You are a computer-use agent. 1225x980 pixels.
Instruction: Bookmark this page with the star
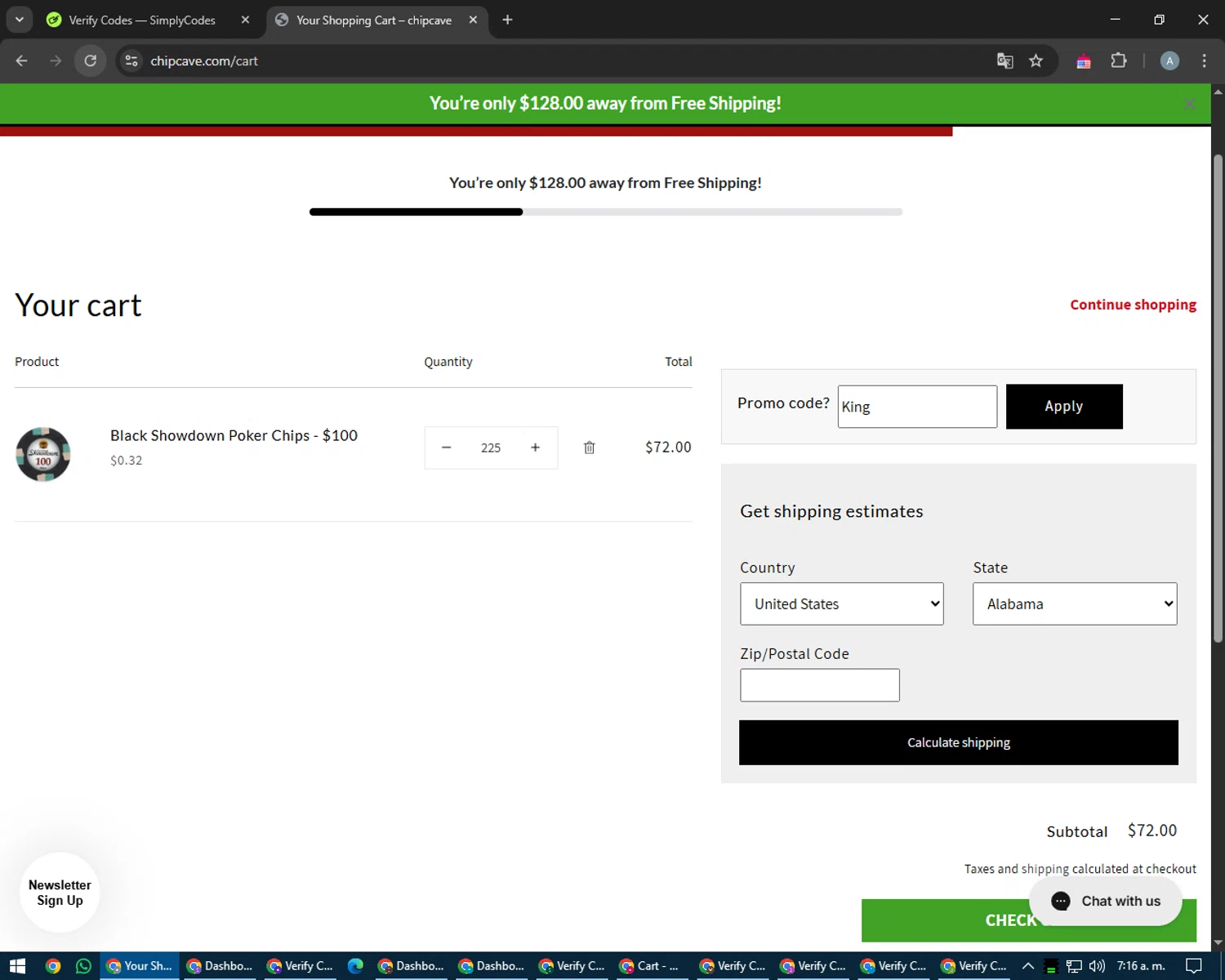tap(1036, 60)
